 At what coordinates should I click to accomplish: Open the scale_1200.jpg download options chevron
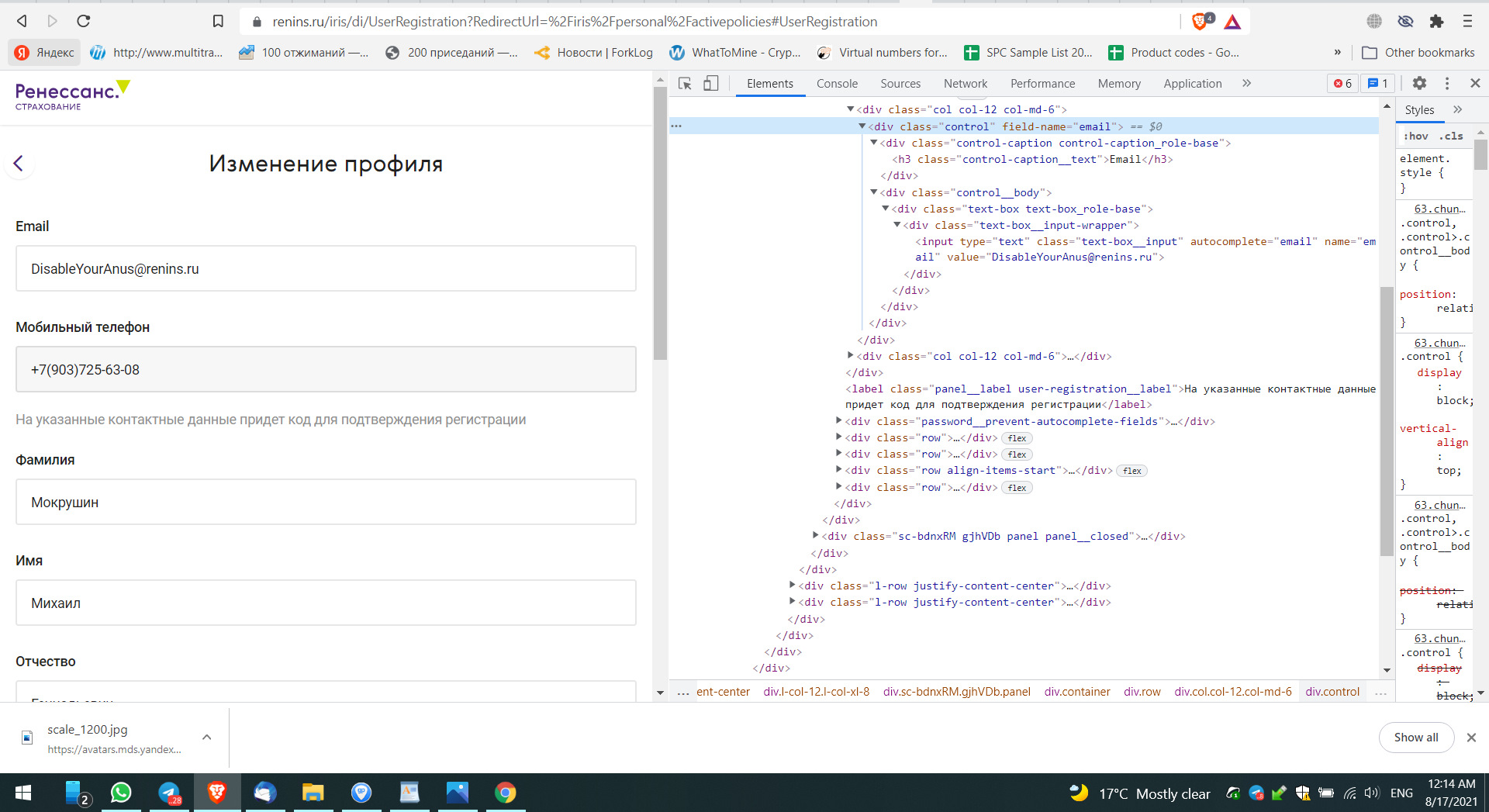pos(207,738)
